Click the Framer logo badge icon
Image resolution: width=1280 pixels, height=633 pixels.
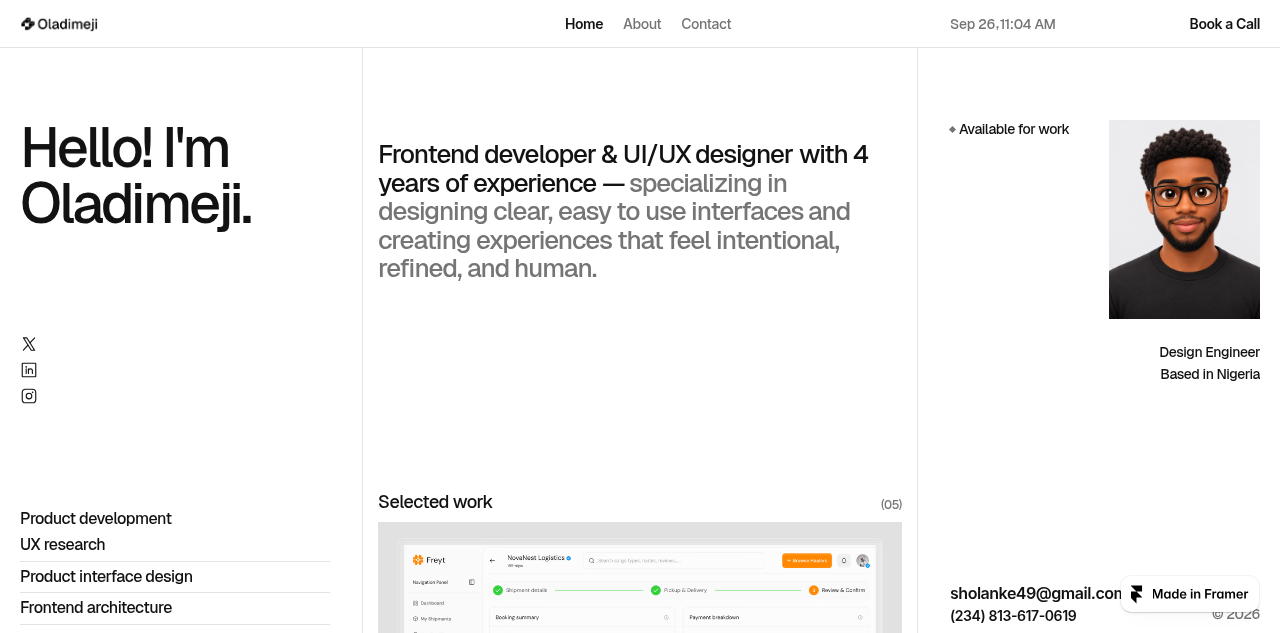tap(1137, 594)
